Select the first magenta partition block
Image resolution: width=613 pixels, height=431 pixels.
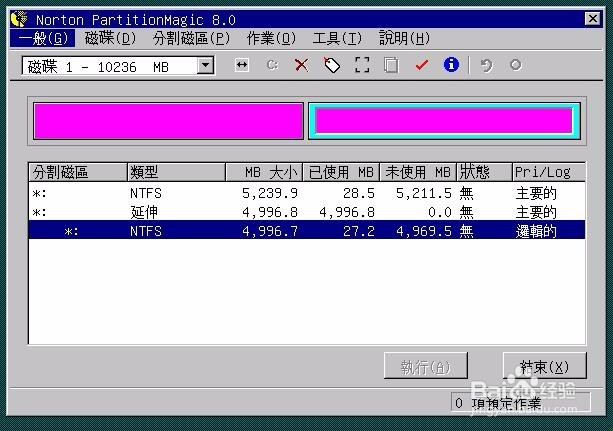(168, 121)
